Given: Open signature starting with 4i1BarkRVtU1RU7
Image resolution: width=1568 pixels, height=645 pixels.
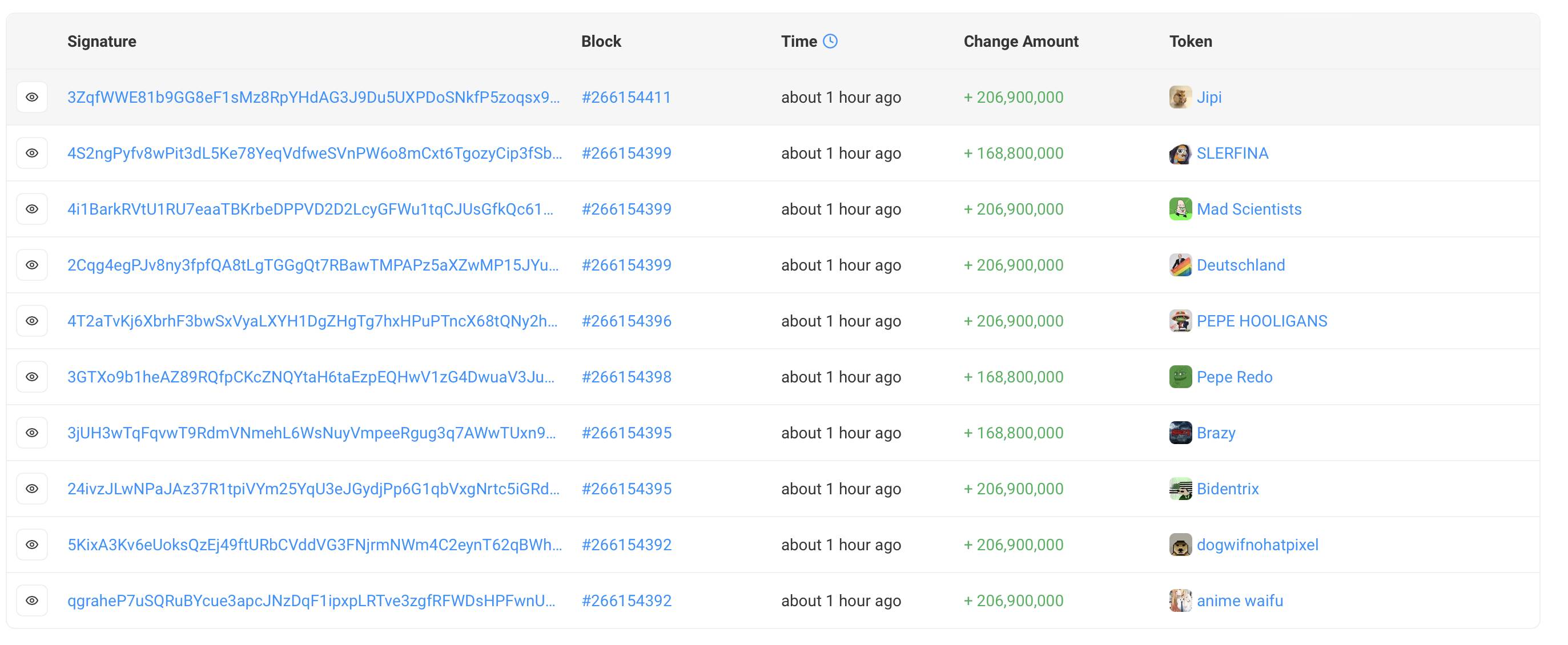Looking at the screenshot, I should (x=311, y=209).
